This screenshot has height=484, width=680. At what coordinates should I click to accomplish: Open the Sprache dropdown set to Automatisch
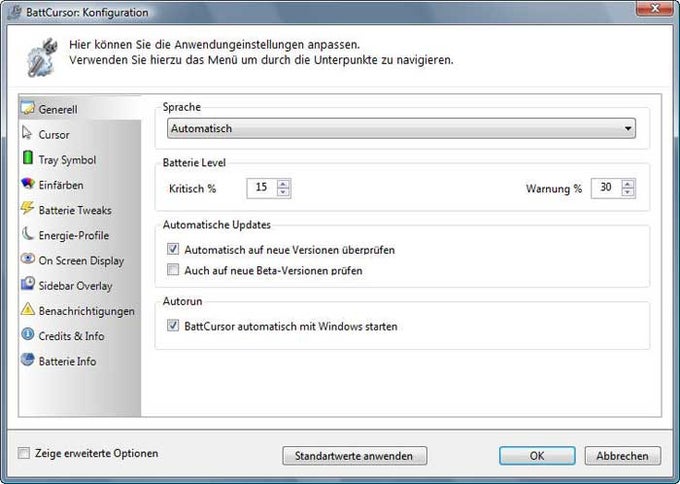401,128
